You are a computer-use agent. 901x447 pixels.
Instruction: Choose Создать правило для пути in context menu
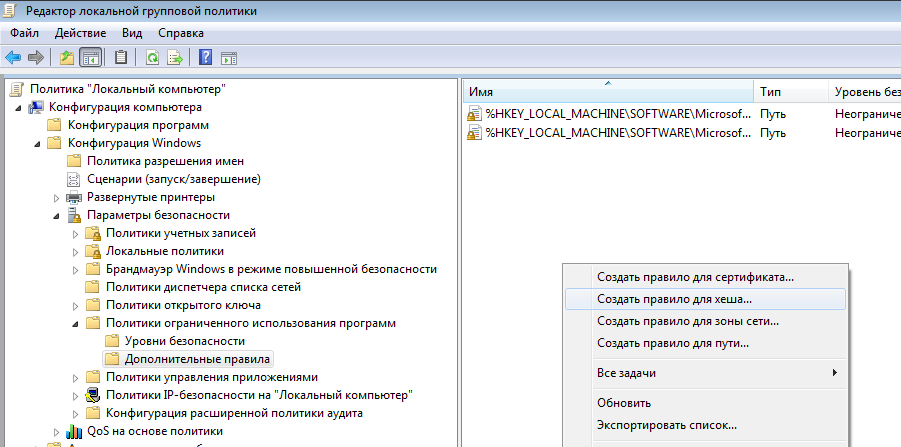pos(672,343)
